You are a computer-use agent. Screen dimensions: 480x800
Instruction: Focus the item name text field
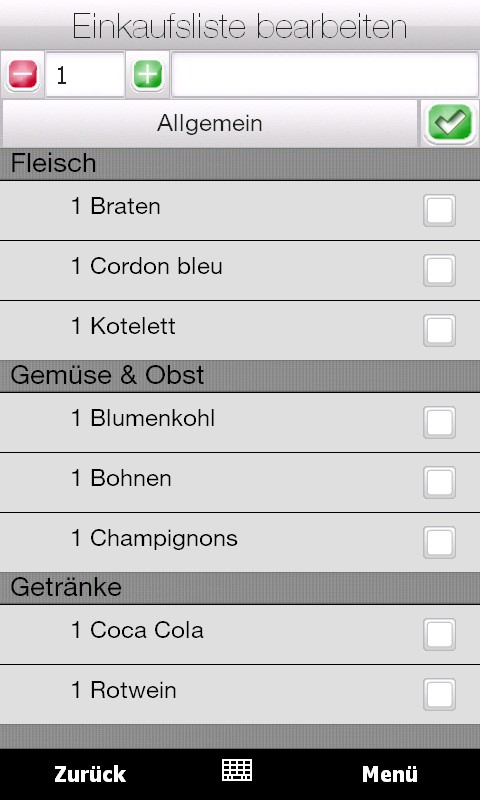click(x=325, y=74)
